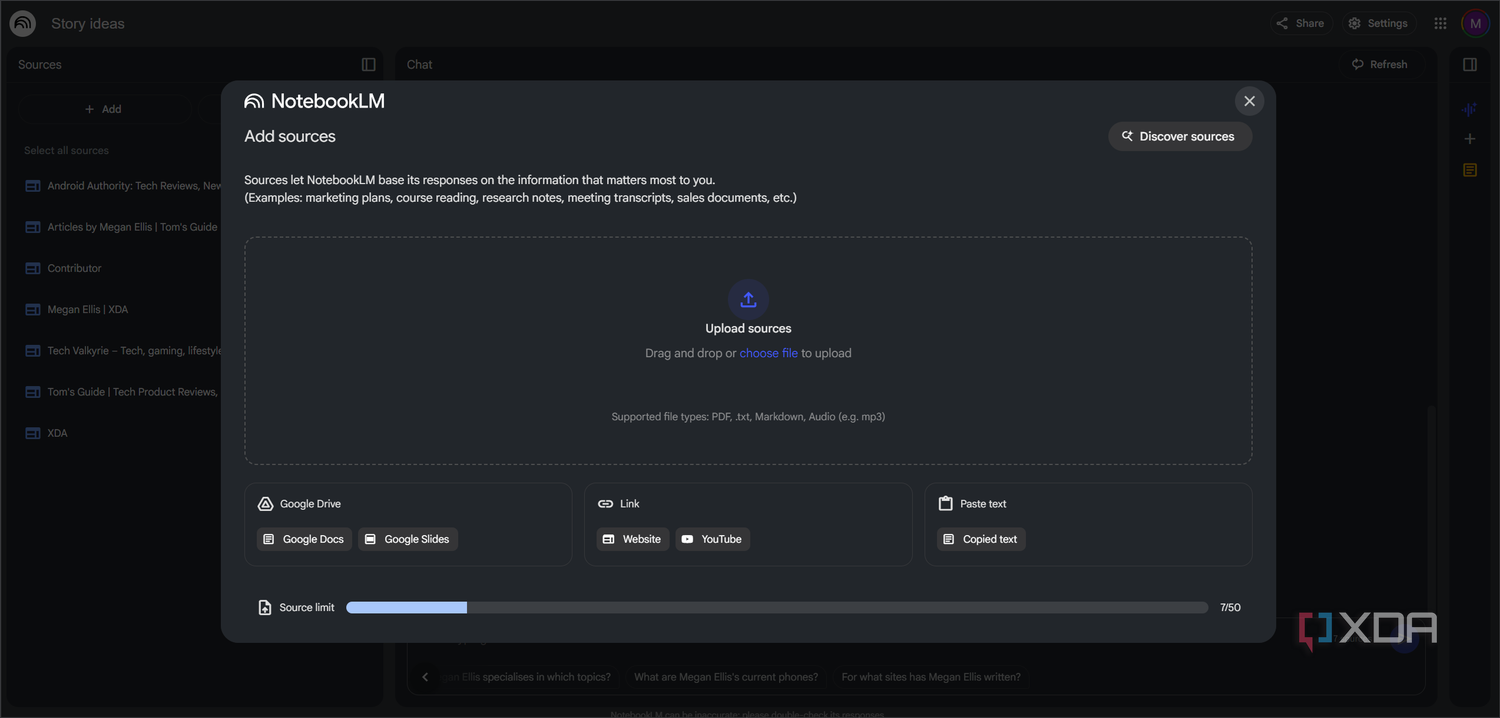Open the Google apps grid
Screen dimensions: 1500x718
click(x=1440, y=23)
